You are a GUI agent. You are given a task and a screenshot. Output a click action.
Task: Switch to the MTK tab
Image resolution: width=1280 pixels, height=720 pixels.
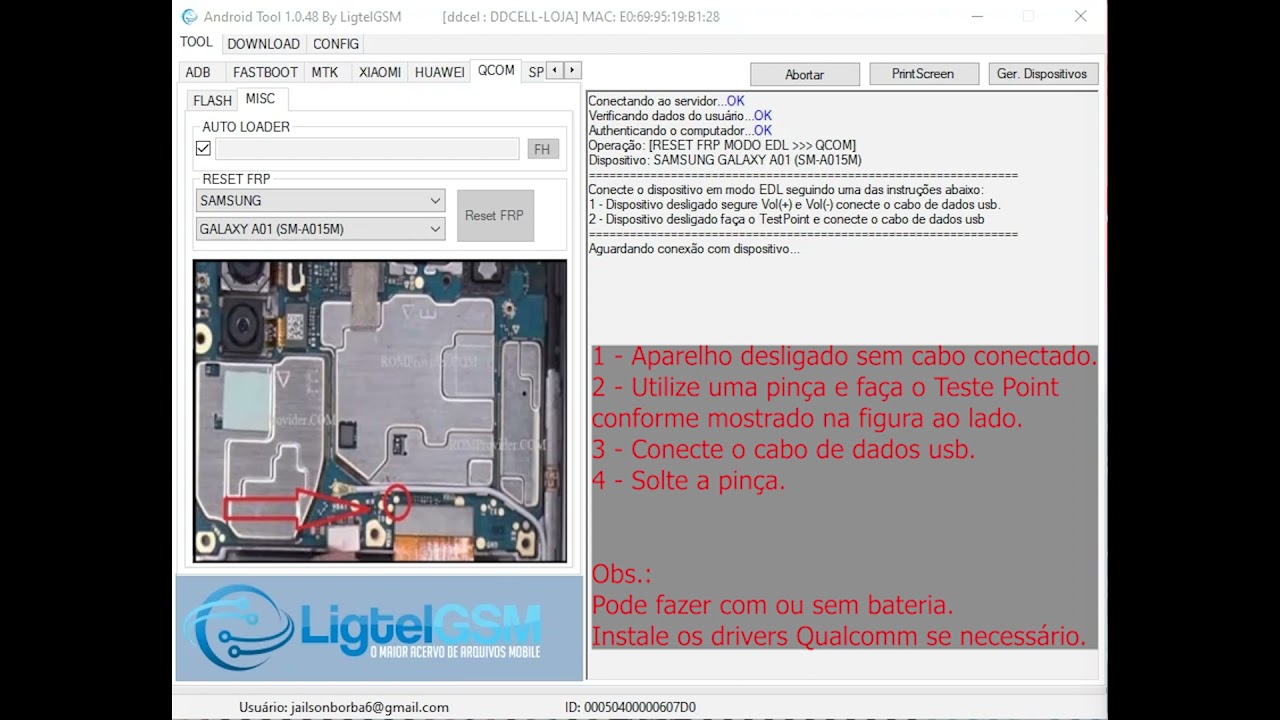(325, 72)
